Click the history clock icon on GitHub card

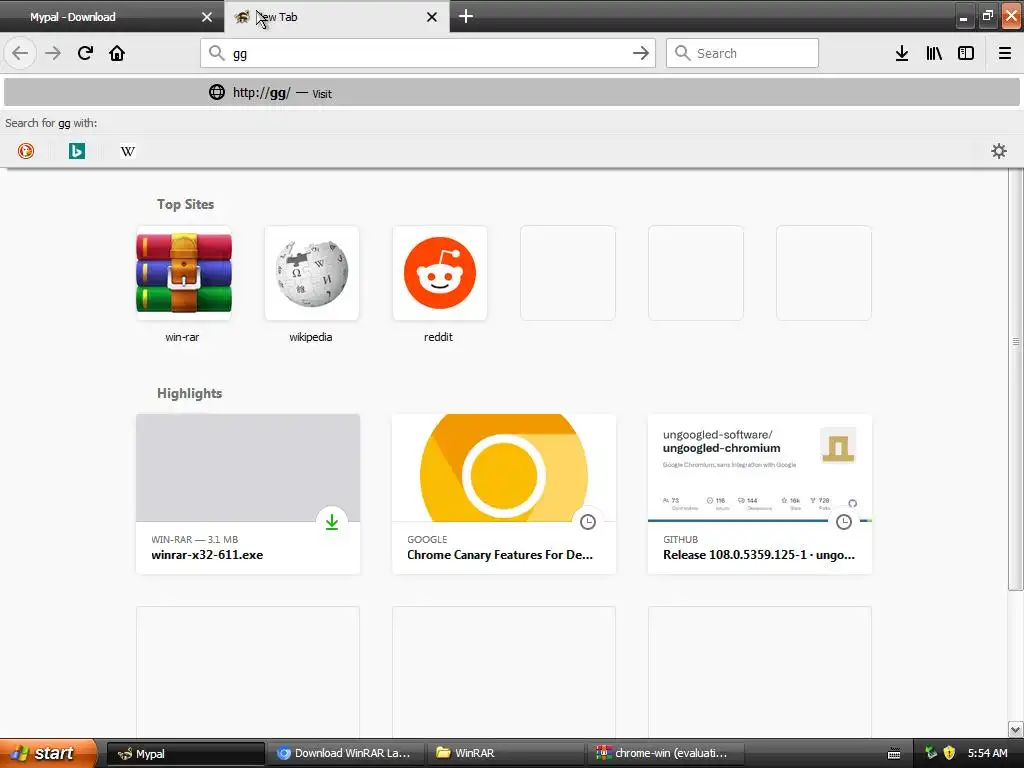click(844, 522)
